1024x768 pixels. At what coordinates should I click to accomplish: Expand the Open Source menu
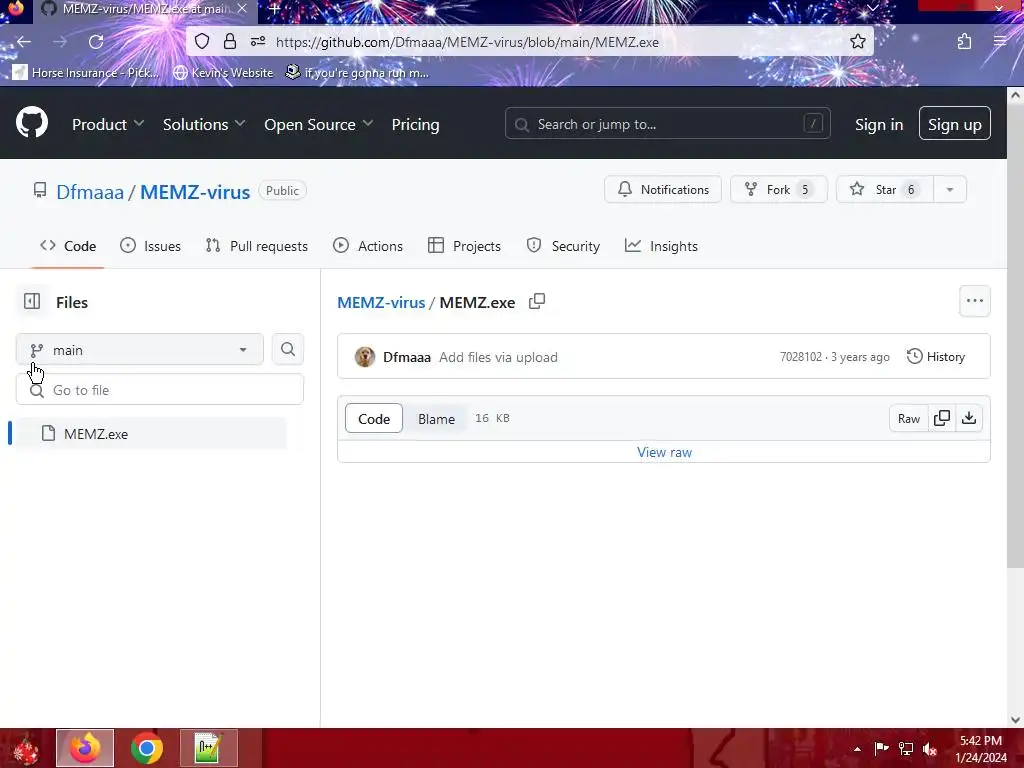tap(319, 124)
